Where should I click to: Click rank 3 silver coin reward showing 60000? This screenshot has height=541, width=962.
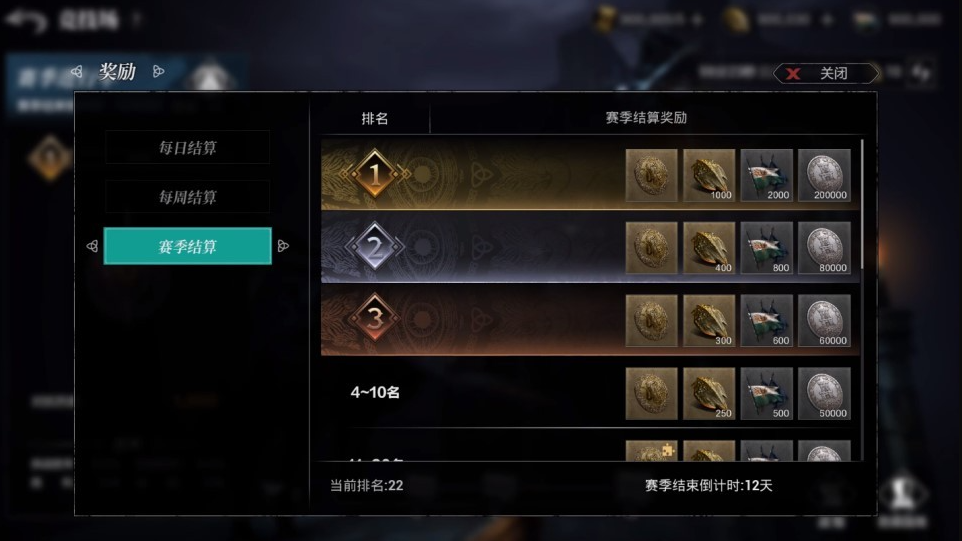pyautogui.click(x=824, y=321)
